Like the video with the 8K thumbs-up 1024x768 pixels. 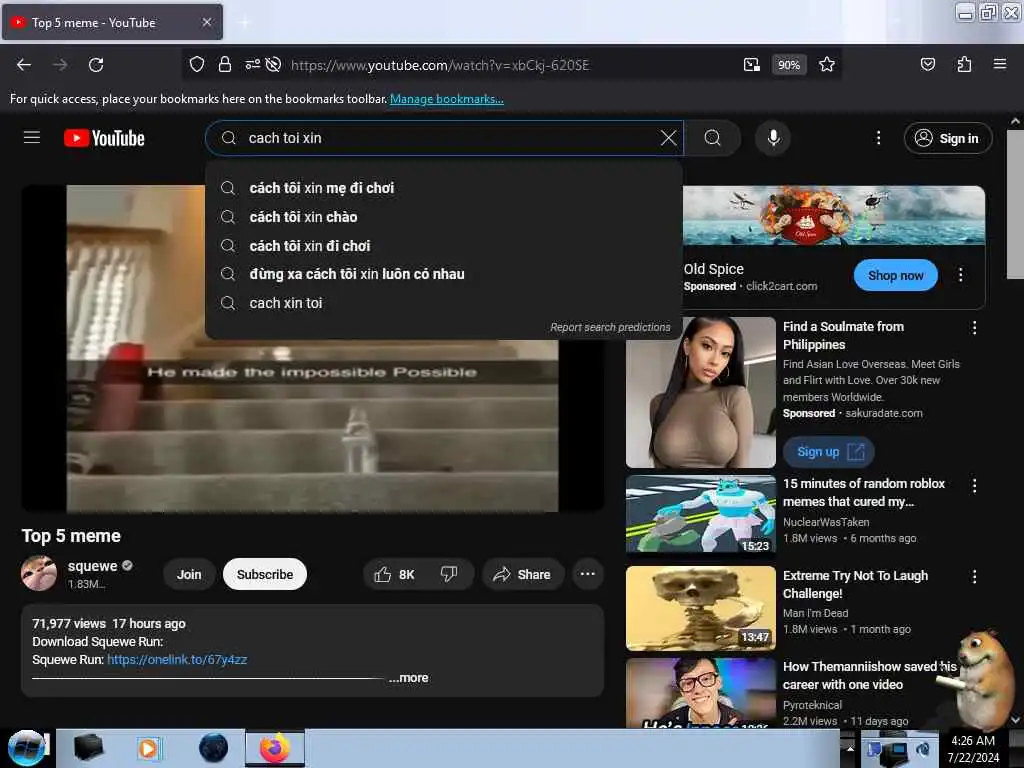[394, 574]
